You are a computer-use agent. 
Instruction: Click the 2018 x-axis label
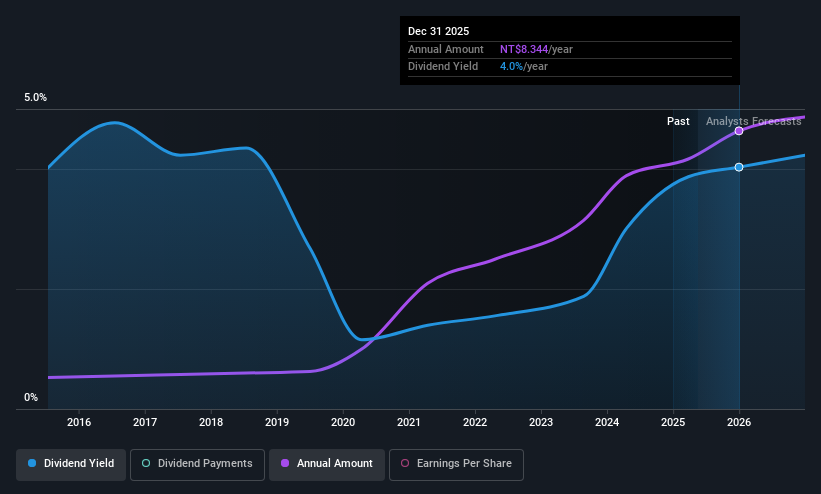tap(211, 423)
